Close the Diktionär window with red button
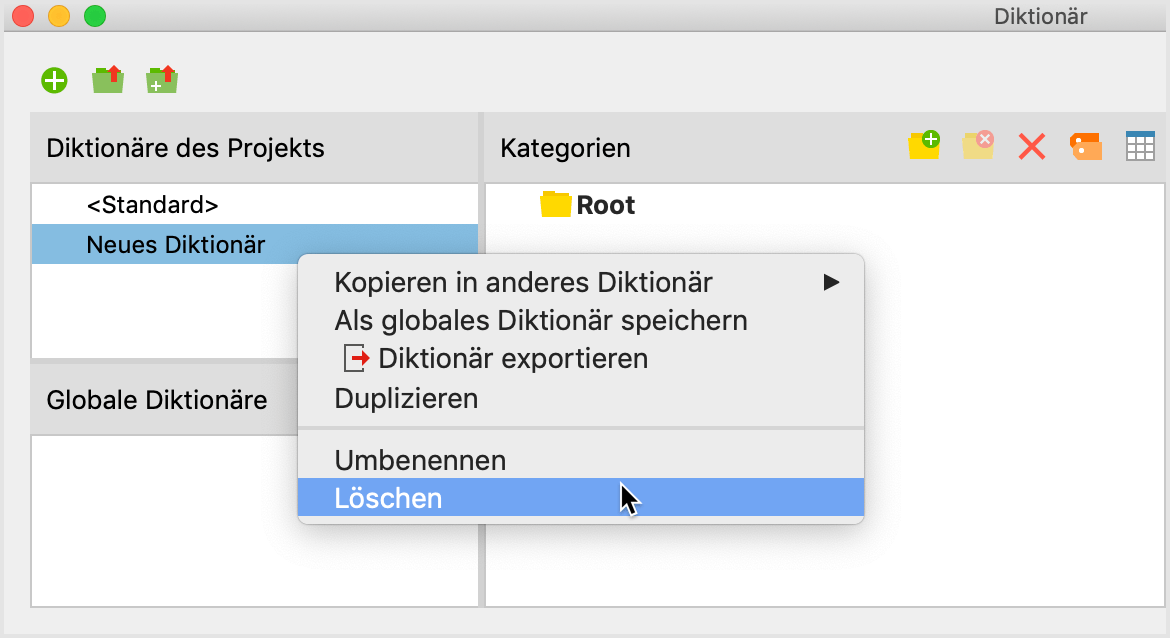 (23, 16)
